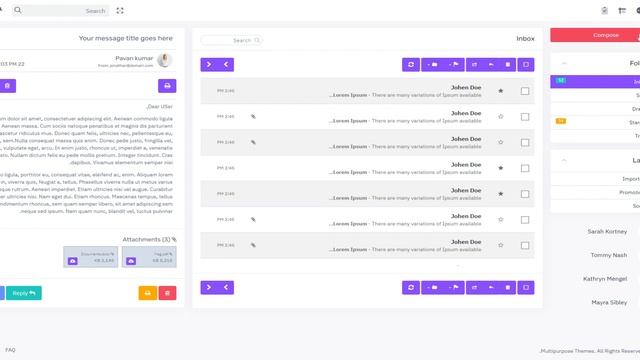Click red delete button below message

[167, 293]
